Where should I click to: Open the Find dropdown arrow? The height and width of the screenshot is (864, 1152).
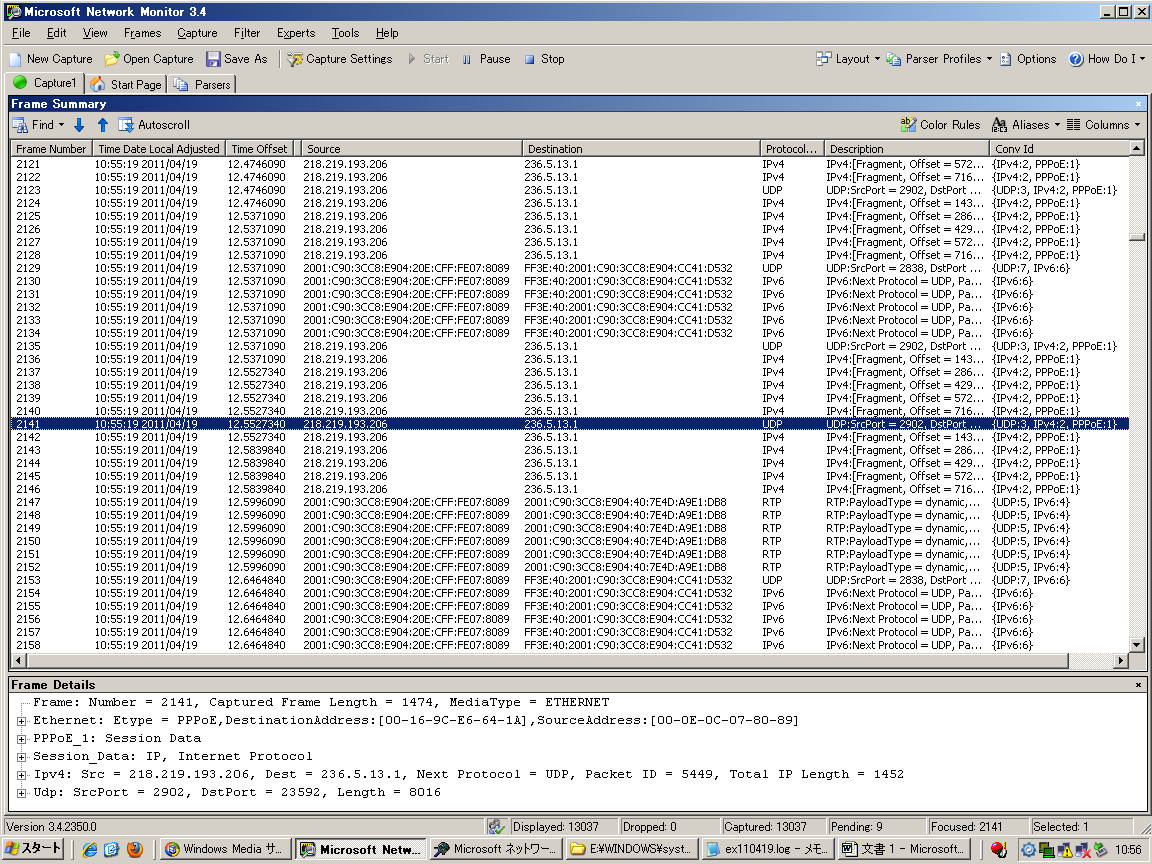pyautogui.click(x=62, y=126)
